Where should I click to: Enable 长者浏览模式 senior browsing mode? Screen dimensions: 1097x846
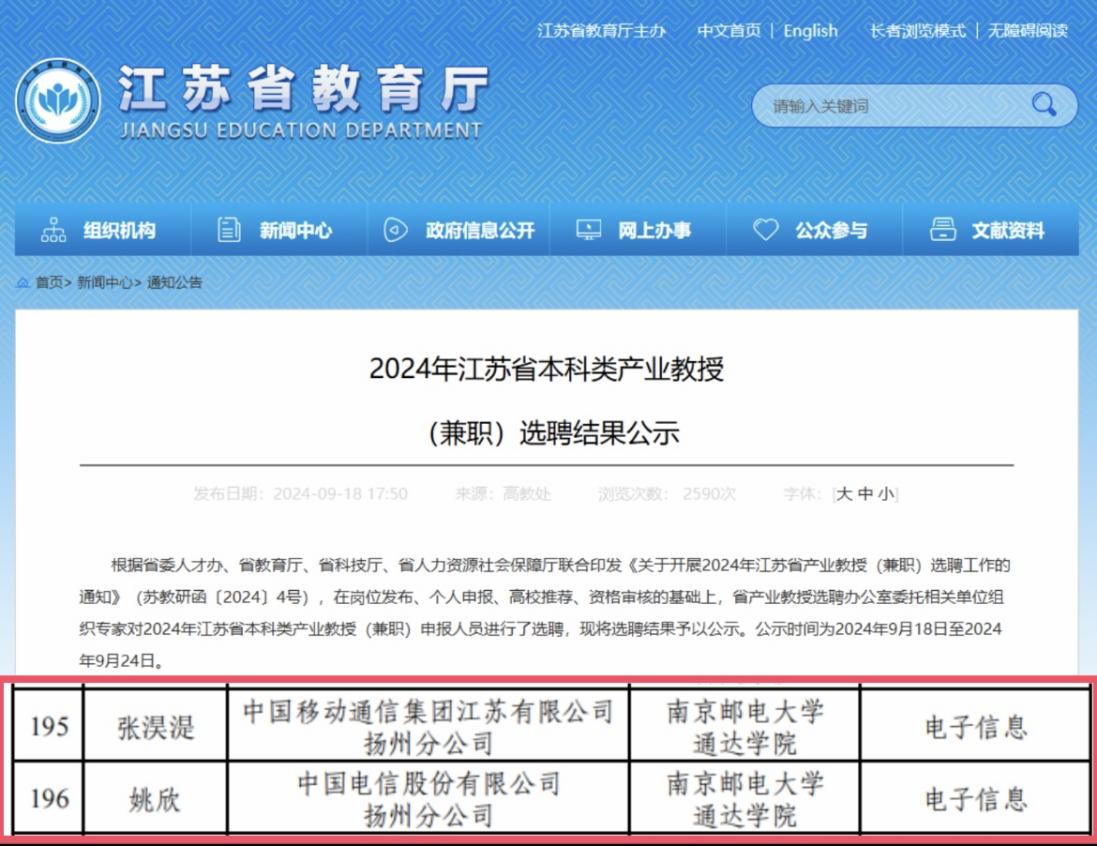tap(917, 31)
